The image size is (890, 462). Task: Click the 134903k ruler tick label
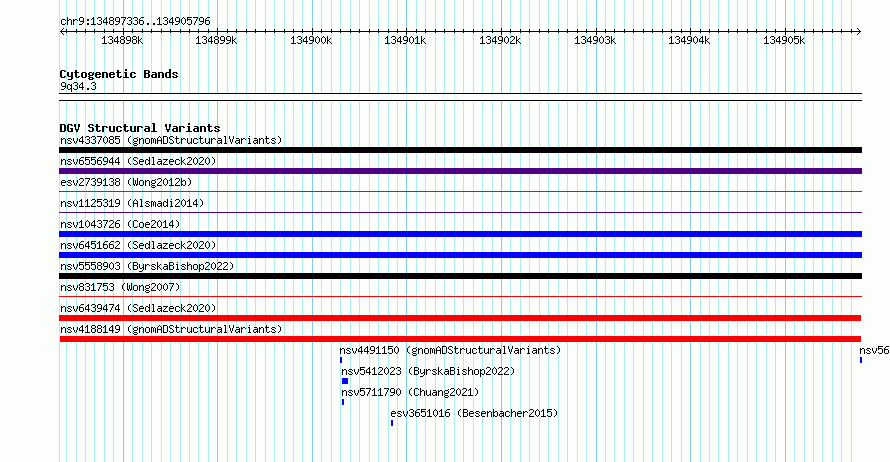(595, 41)
